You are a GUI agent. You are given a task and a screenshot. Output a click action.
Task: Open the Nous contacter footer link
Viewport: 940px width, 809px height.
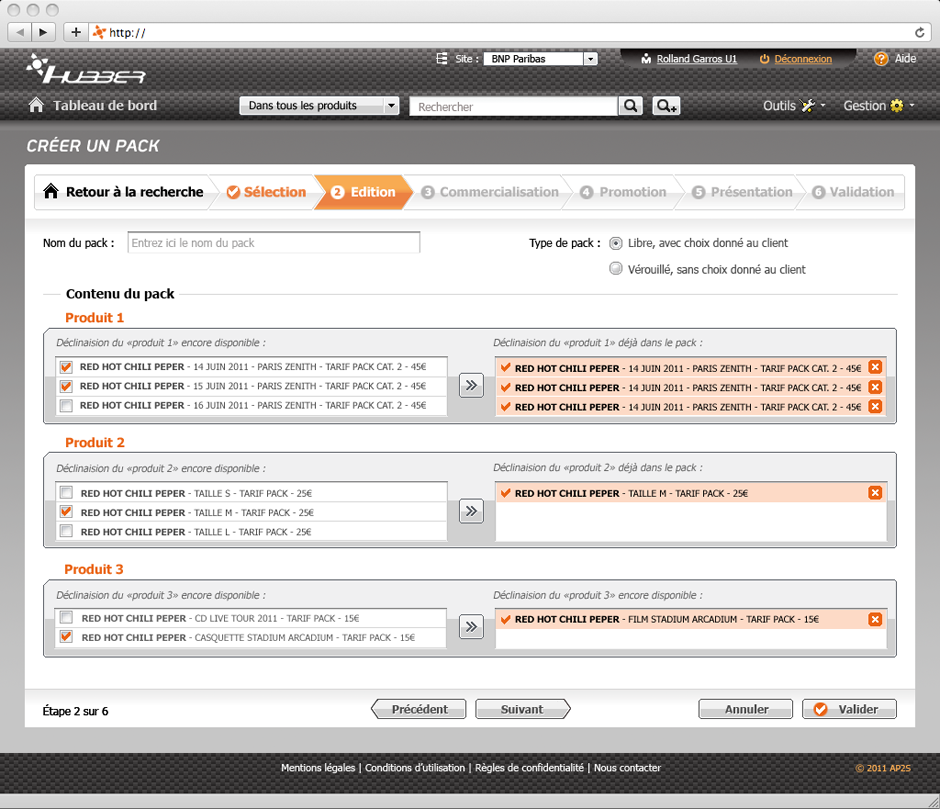coord(627,768)
